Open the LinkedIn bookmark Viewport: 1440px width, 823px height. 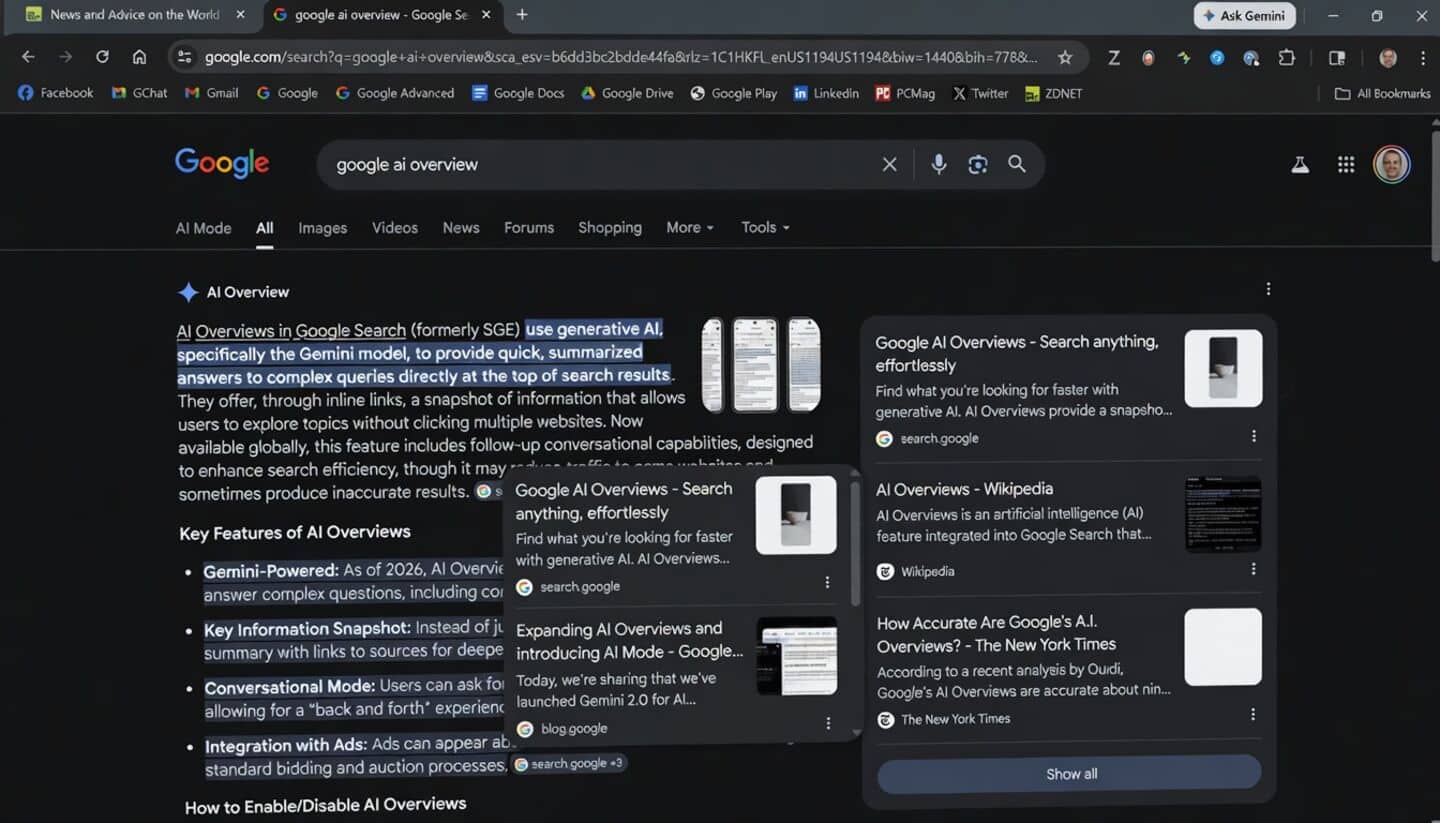pos(826,93)
